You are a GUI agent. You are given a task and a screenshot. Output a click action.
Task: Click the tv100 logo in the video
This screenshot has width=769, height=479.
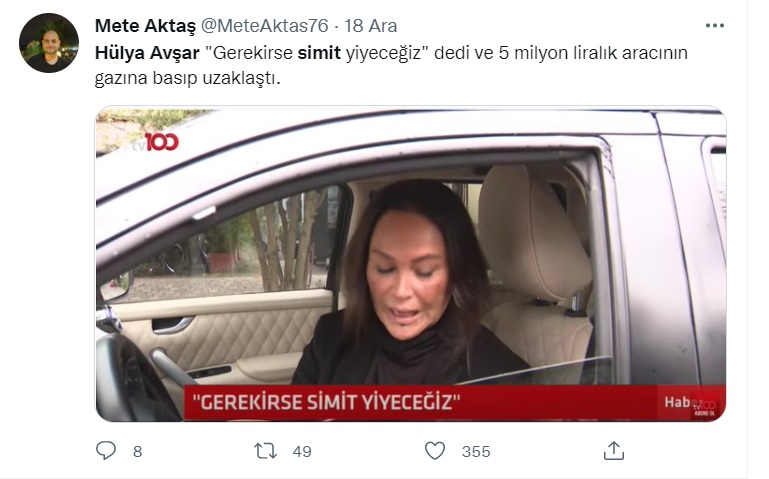pyautogui.click(x=155, y=142)
